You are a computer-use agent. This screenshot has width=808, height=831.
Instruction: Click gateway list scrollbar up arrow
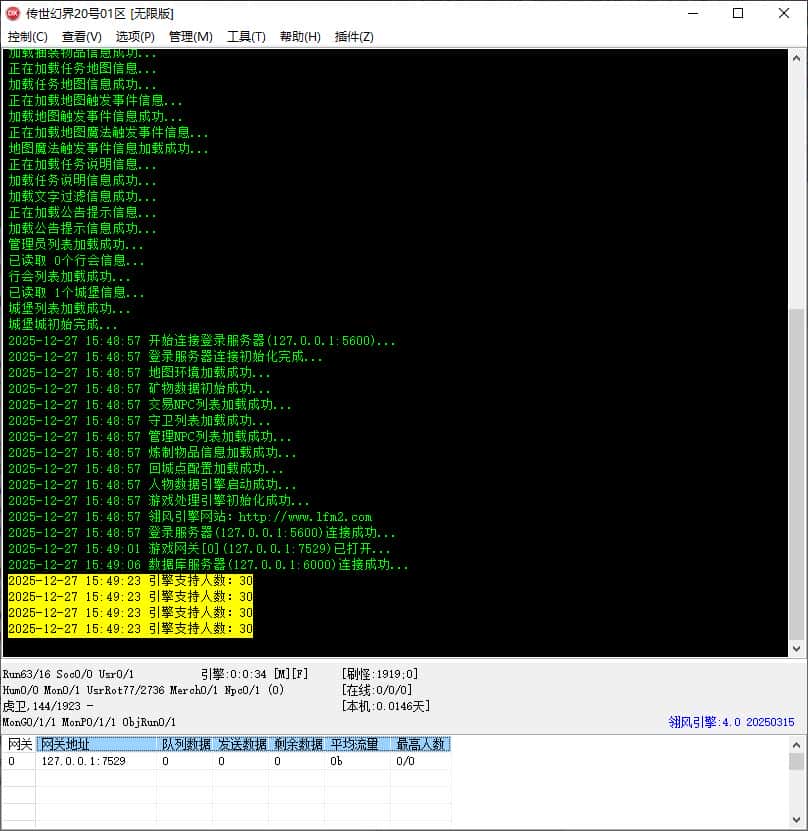click(x=796, y=745)
